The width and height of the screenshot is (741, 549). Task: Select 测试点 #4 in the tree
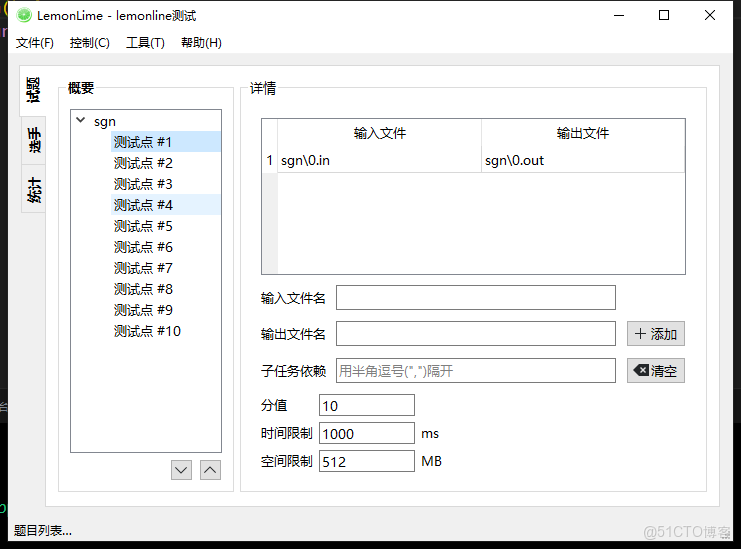(166, 205)
